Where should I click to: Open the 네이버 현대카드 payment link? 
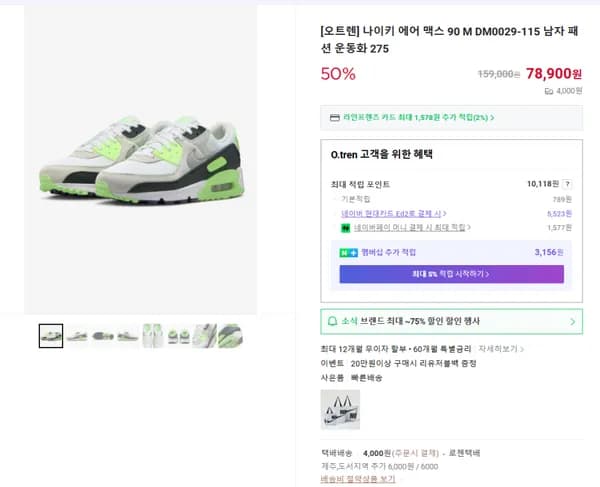tap(393, 213)
